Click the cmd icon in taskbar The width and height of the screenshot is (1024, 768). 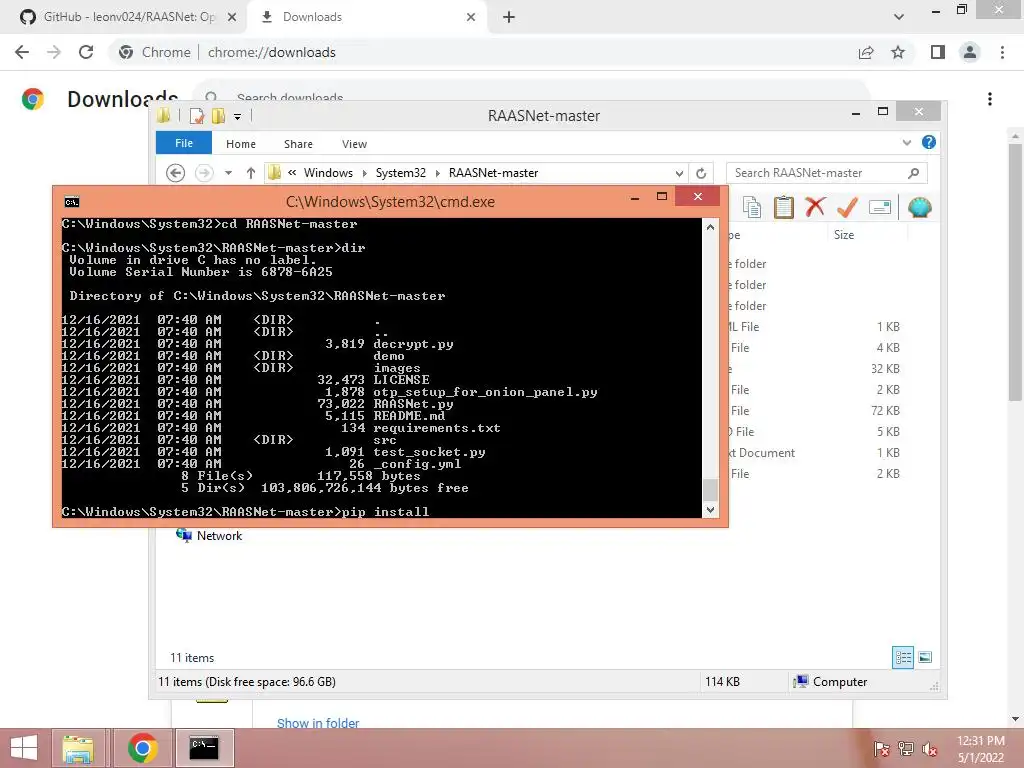pyautogui.click(x=204, y=748)
